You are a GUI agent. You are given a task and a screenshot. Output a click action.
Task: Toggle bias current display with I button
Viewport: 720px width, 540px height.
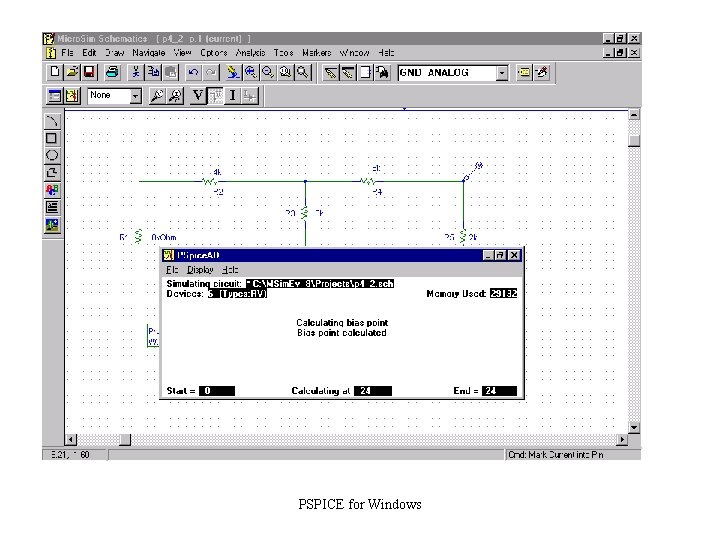(232, 96)
